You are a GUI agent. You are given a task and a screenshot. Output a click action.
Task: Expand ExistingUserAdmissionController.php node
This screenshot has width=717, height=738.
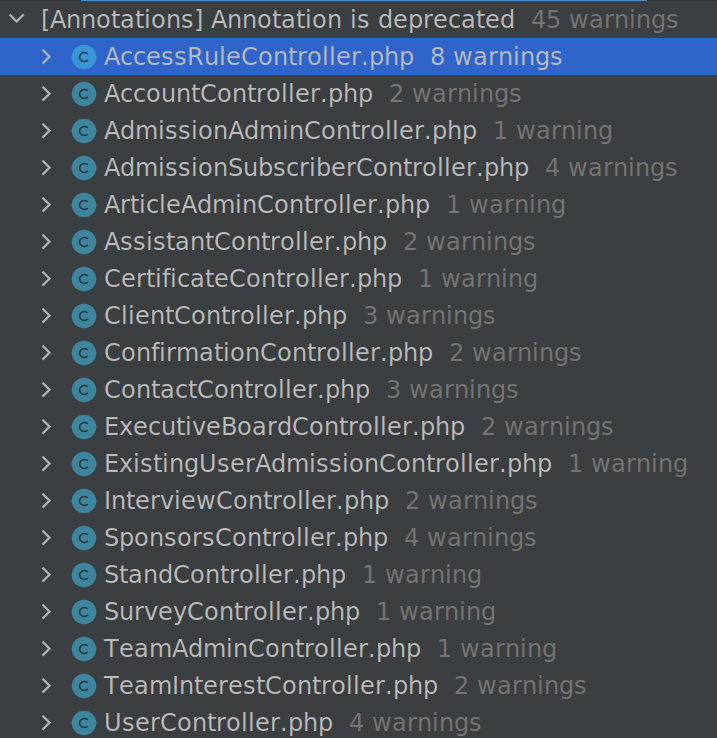46,464
